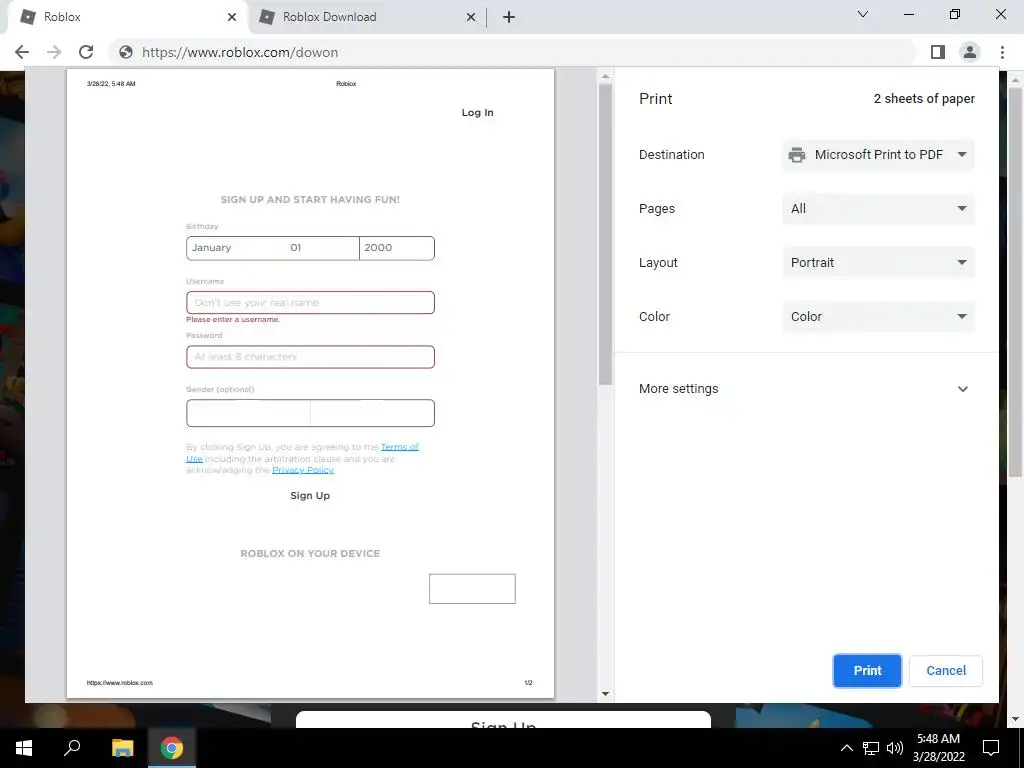
Task: Open the Chrome profile avatar icon
Action: click(970, 52)
